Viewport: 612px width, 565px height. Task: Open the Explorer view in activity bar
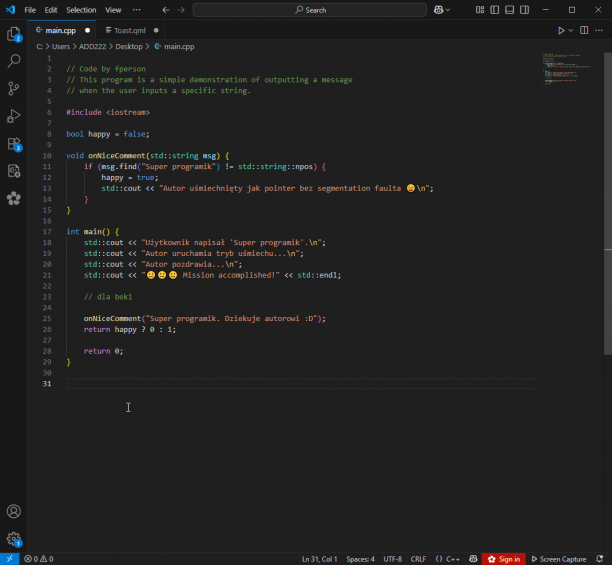(x=14, y=34)
